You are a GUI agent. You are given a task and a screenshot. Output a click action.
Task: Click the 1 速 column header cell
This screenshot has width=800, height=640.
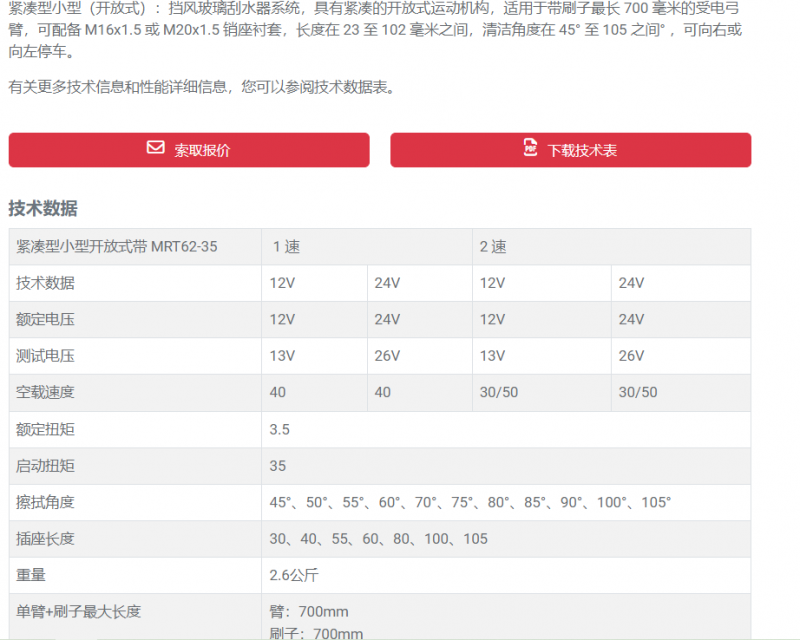pyautogui.click(x=367, y=247)
